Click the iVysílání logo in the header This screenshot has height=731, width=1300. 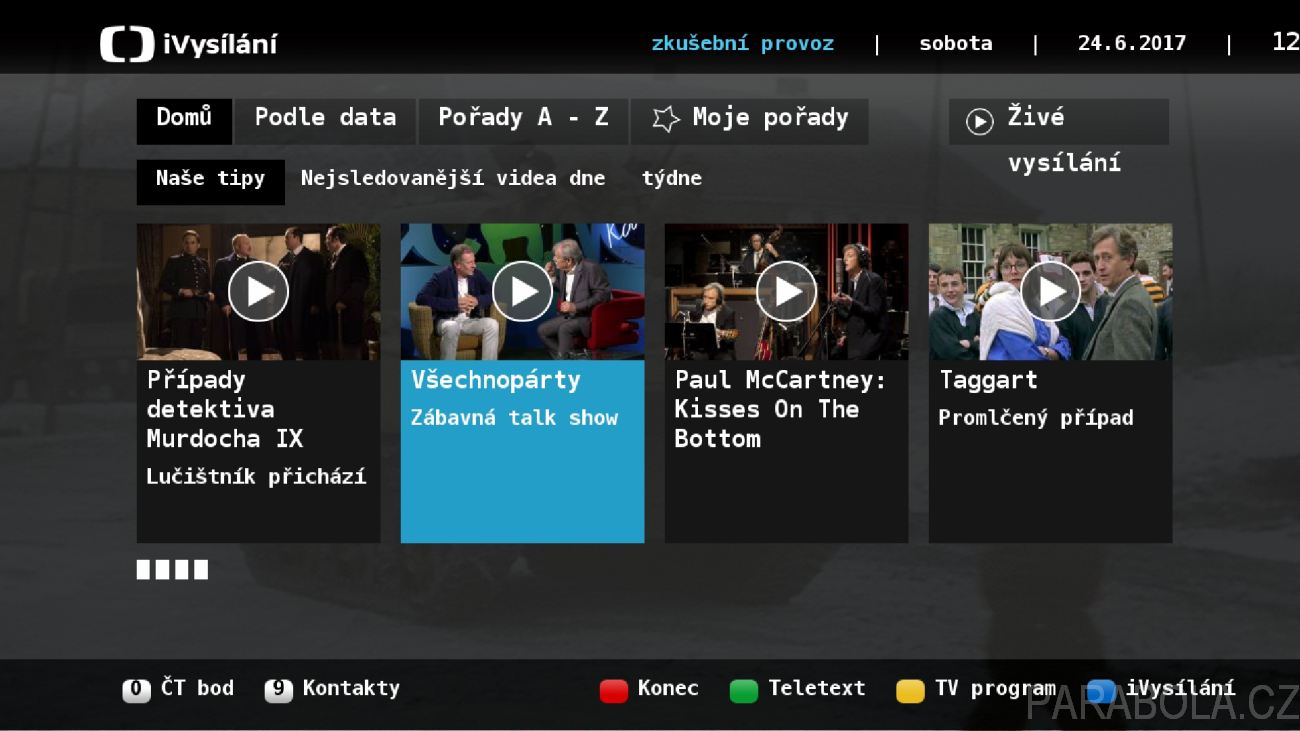188,44
